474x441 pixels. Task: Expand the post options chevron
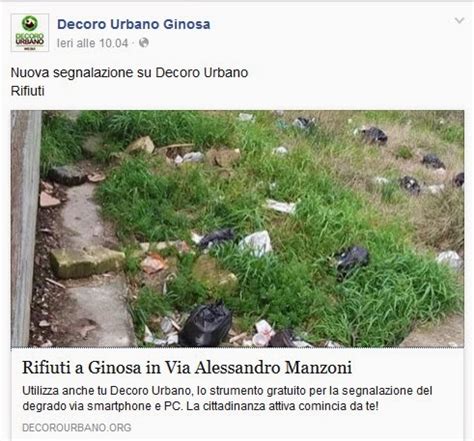[459, 21]
